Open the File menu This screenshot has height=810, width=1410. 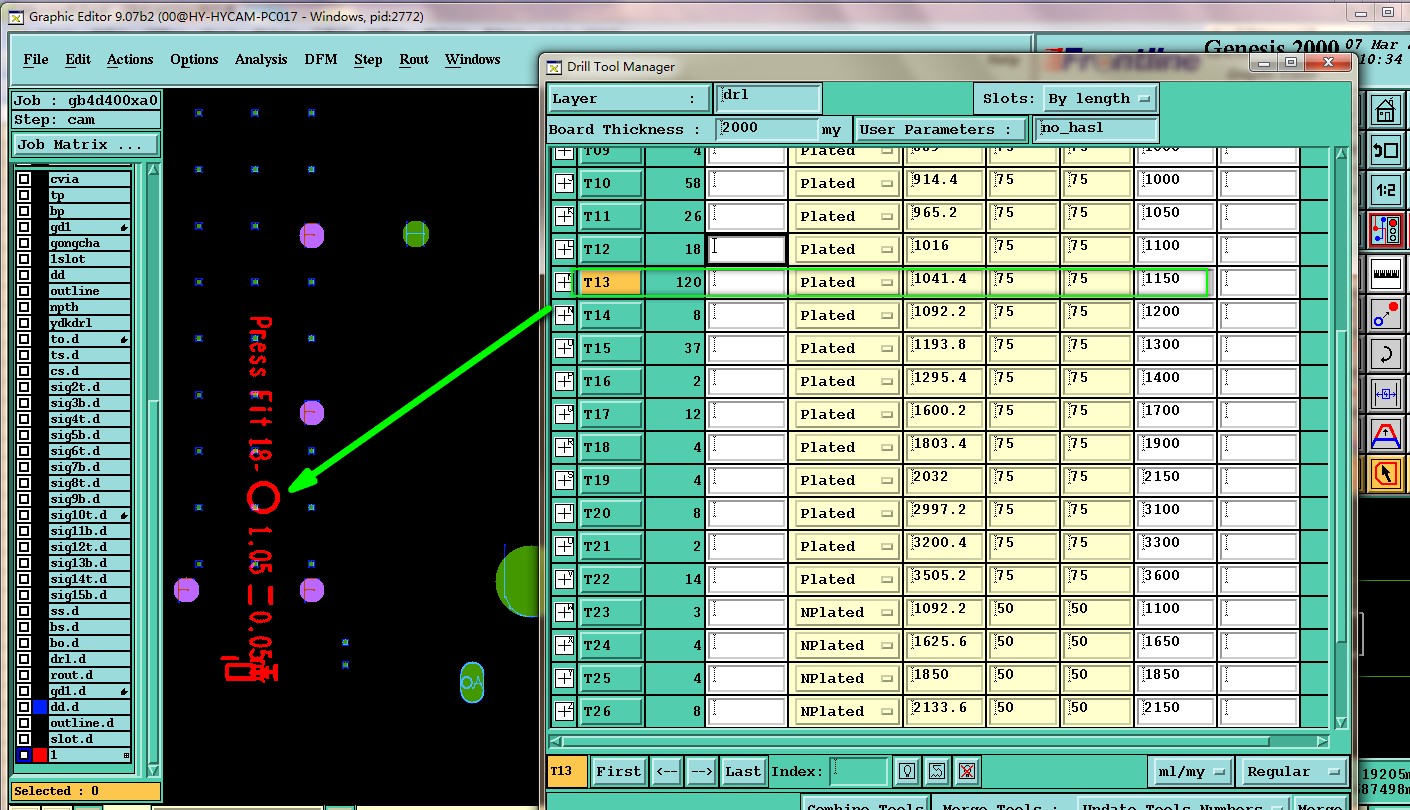36,59
